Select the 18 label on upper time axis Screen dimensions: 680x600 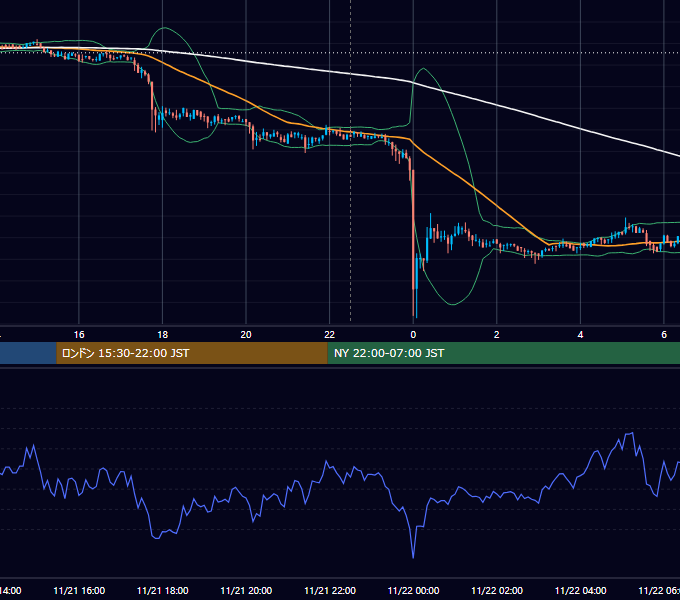[x=163, y=335]
